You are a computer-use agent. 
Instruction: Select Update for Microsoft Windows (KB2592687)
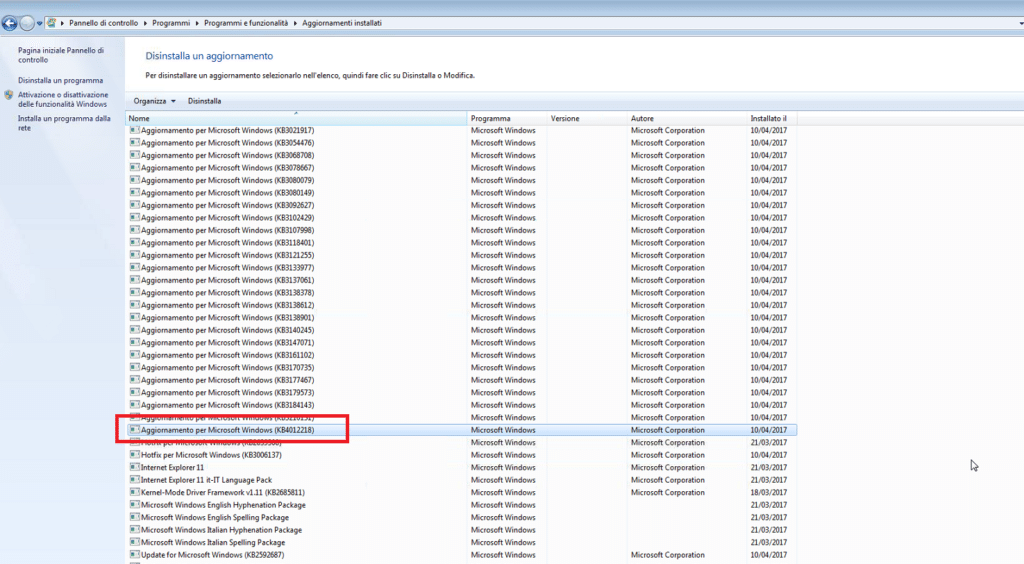tap(462, 555)
